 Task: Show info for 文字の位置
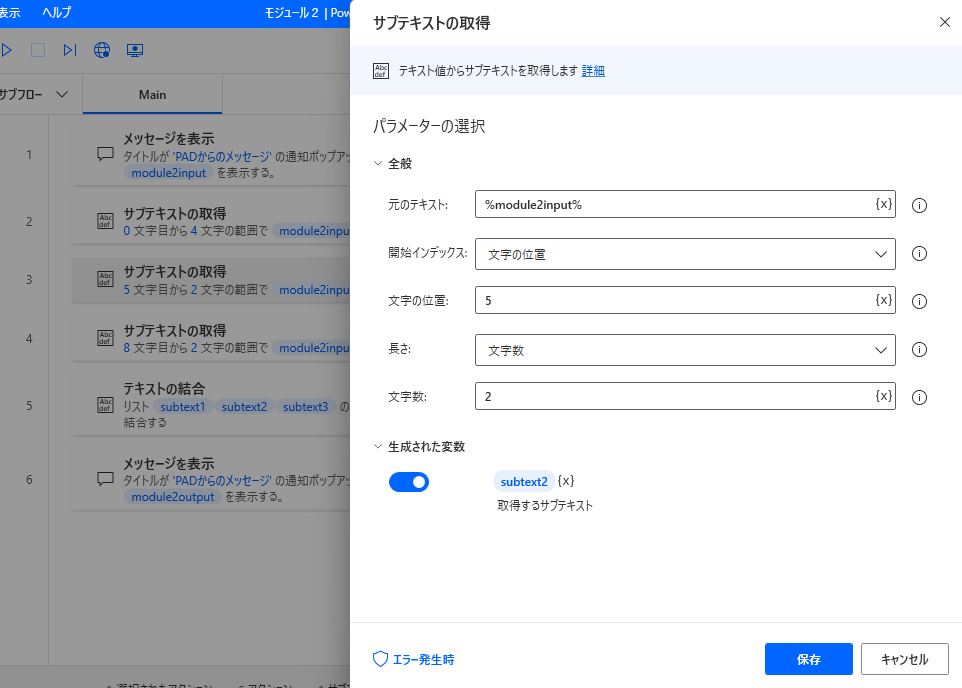(x=919, y=301)
